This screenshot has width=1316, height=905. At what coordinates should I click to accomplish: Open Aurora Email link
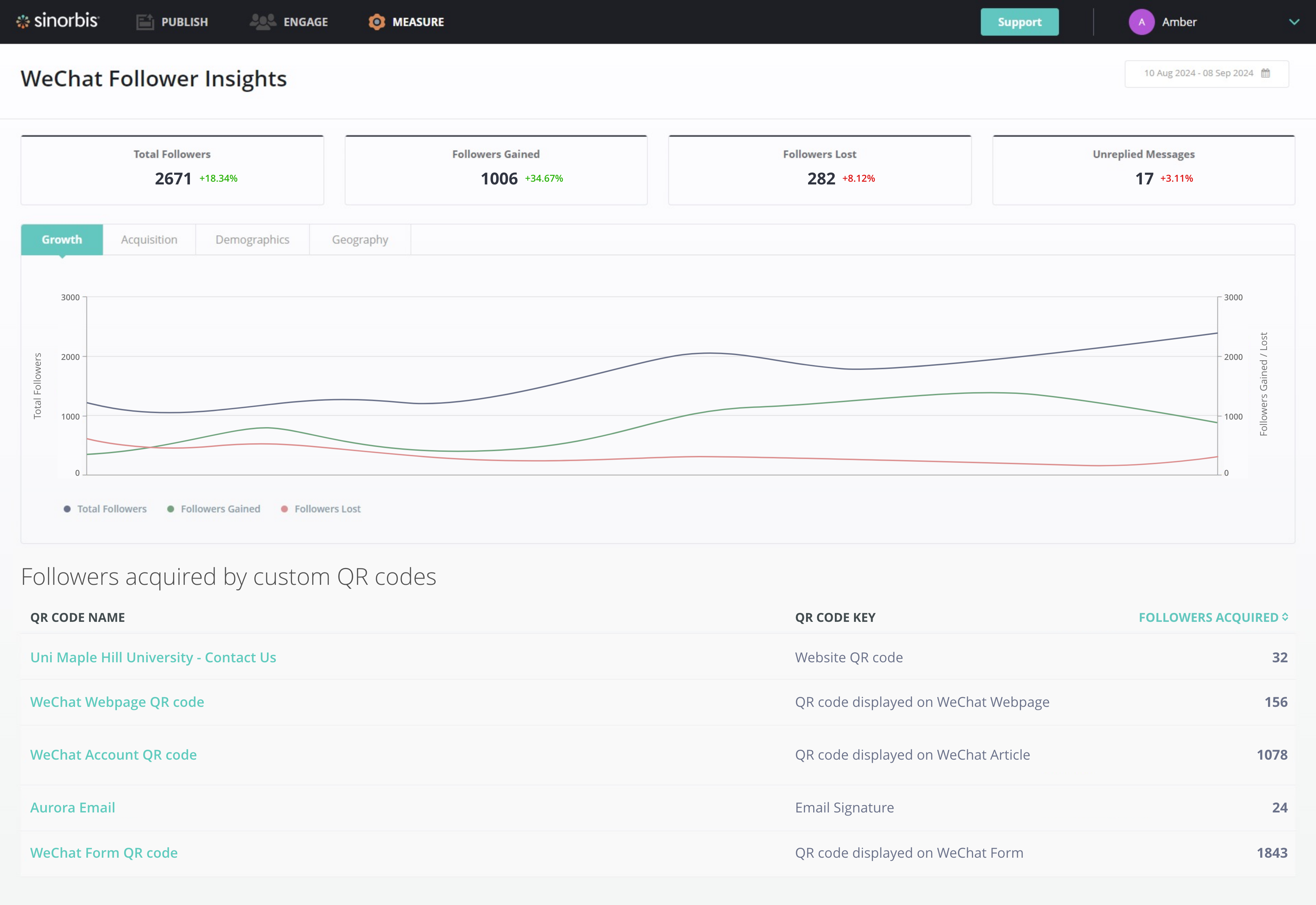pos(73,807)
